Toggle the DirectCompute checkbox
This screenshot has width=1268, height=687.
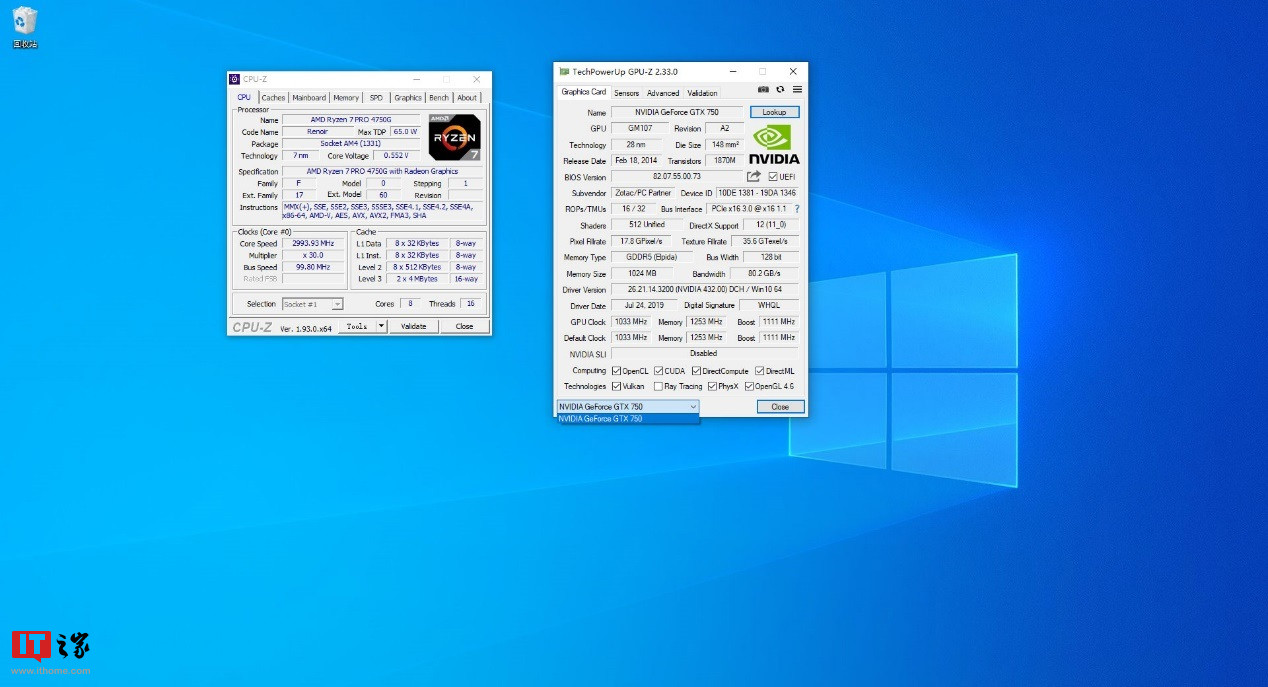696,371
